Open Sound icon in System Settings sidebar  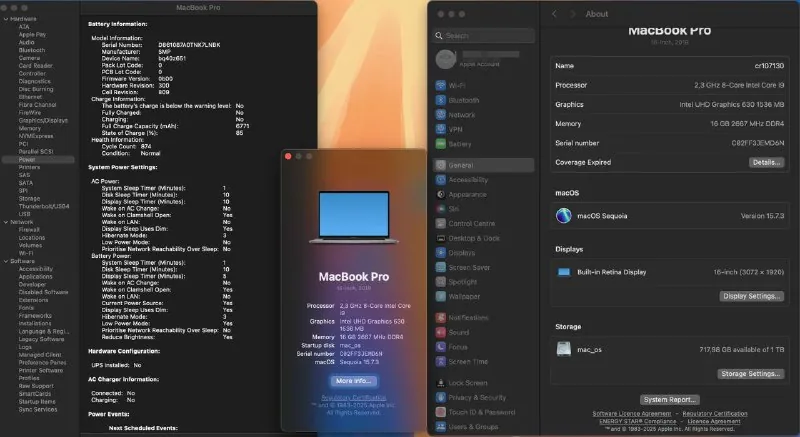pyautogui.click(x=441, y=332)
